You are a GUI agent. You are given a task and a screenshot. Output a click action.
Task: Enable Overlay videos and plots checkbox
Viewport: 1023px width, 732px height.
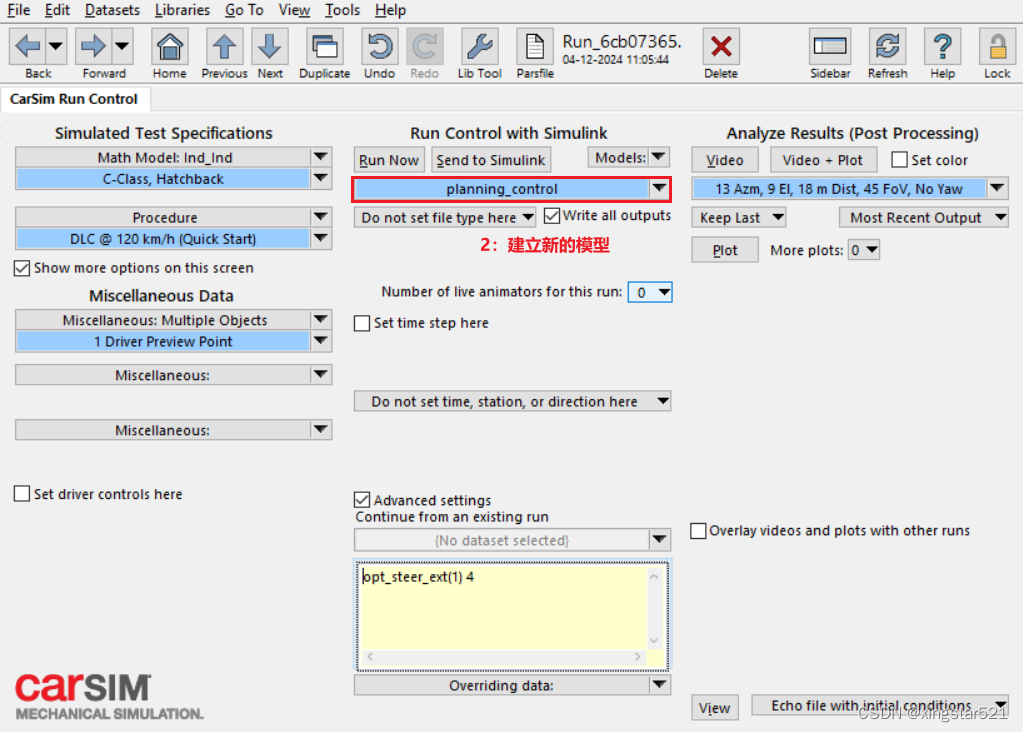(x=698, y=530)
